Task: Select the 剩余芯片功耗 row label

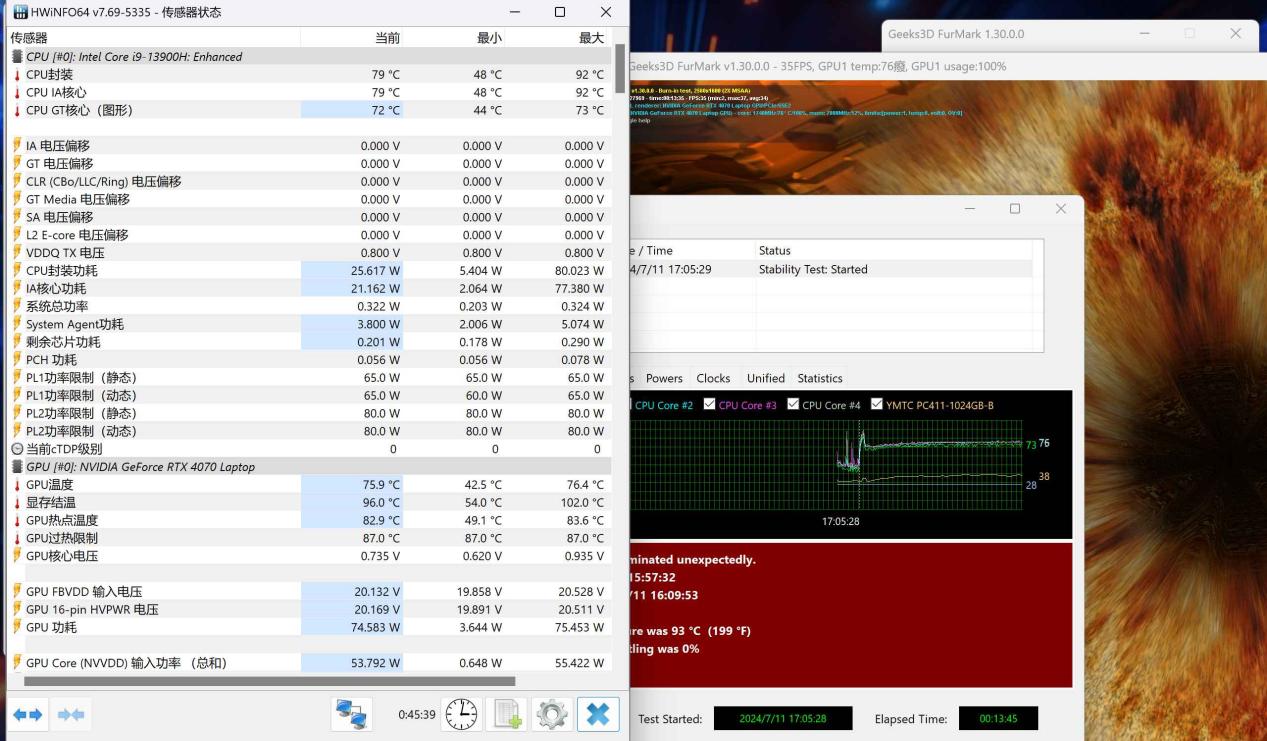Action: click(x=63, y=342)
